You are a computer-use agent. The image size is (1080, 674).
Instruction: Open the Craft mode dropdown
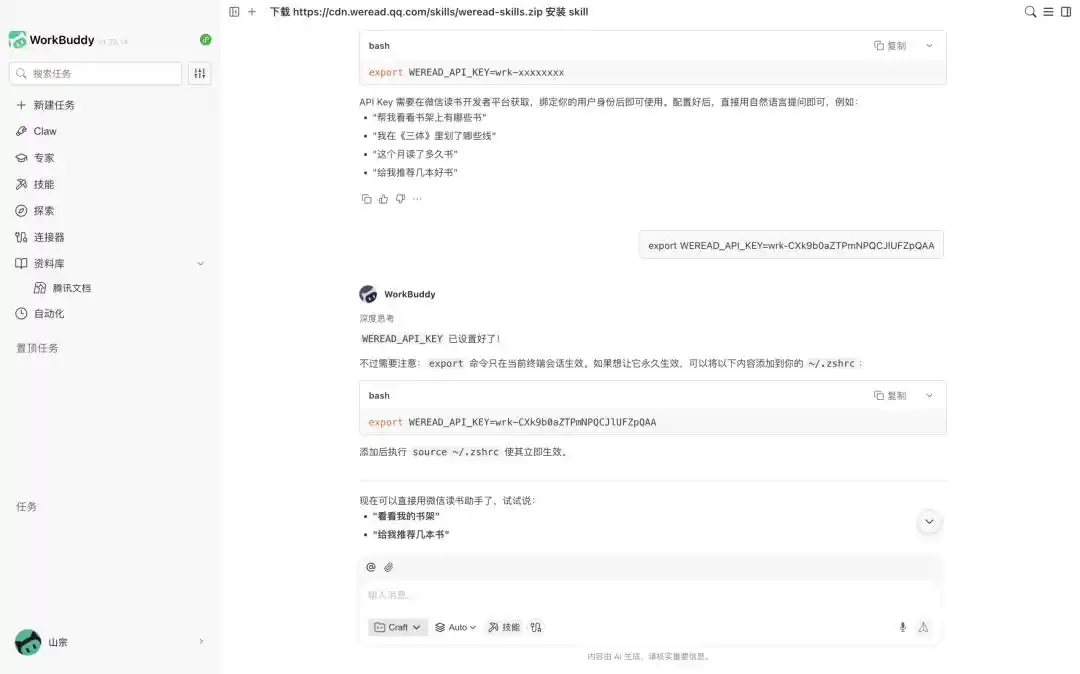397,628
